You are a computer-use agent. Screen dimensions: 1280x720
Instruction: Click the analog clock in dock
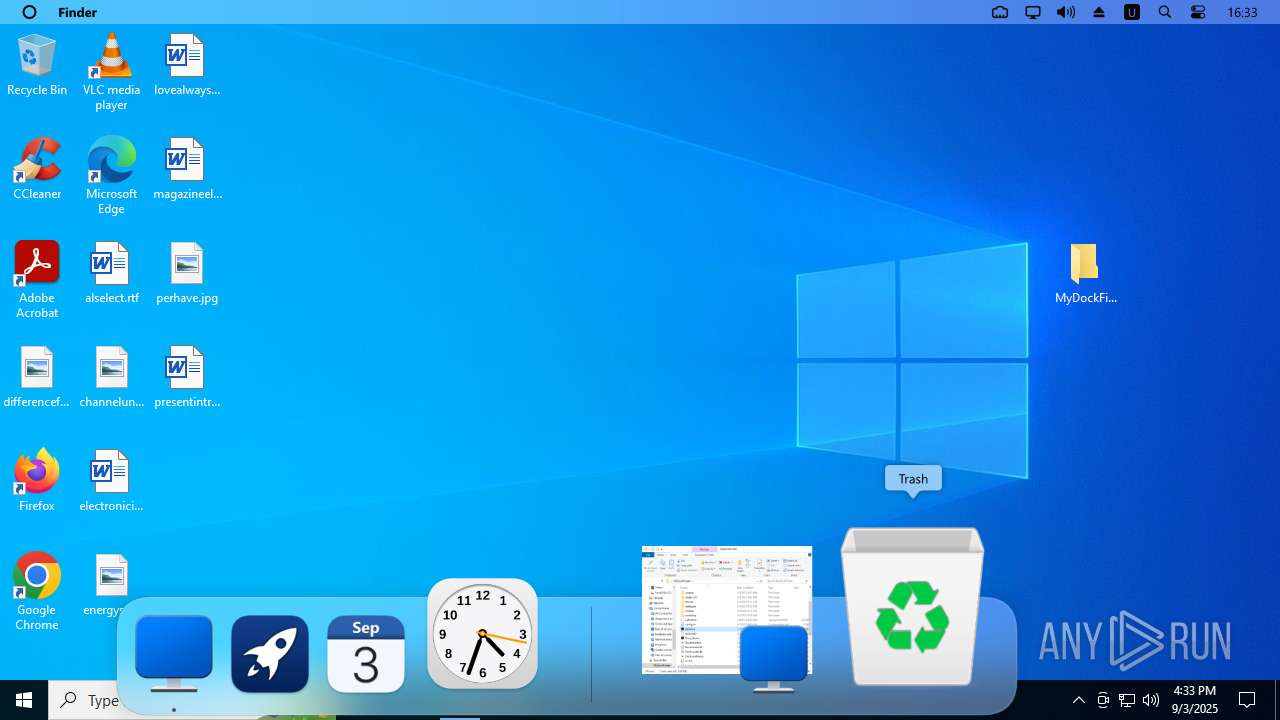click(482, 634)
